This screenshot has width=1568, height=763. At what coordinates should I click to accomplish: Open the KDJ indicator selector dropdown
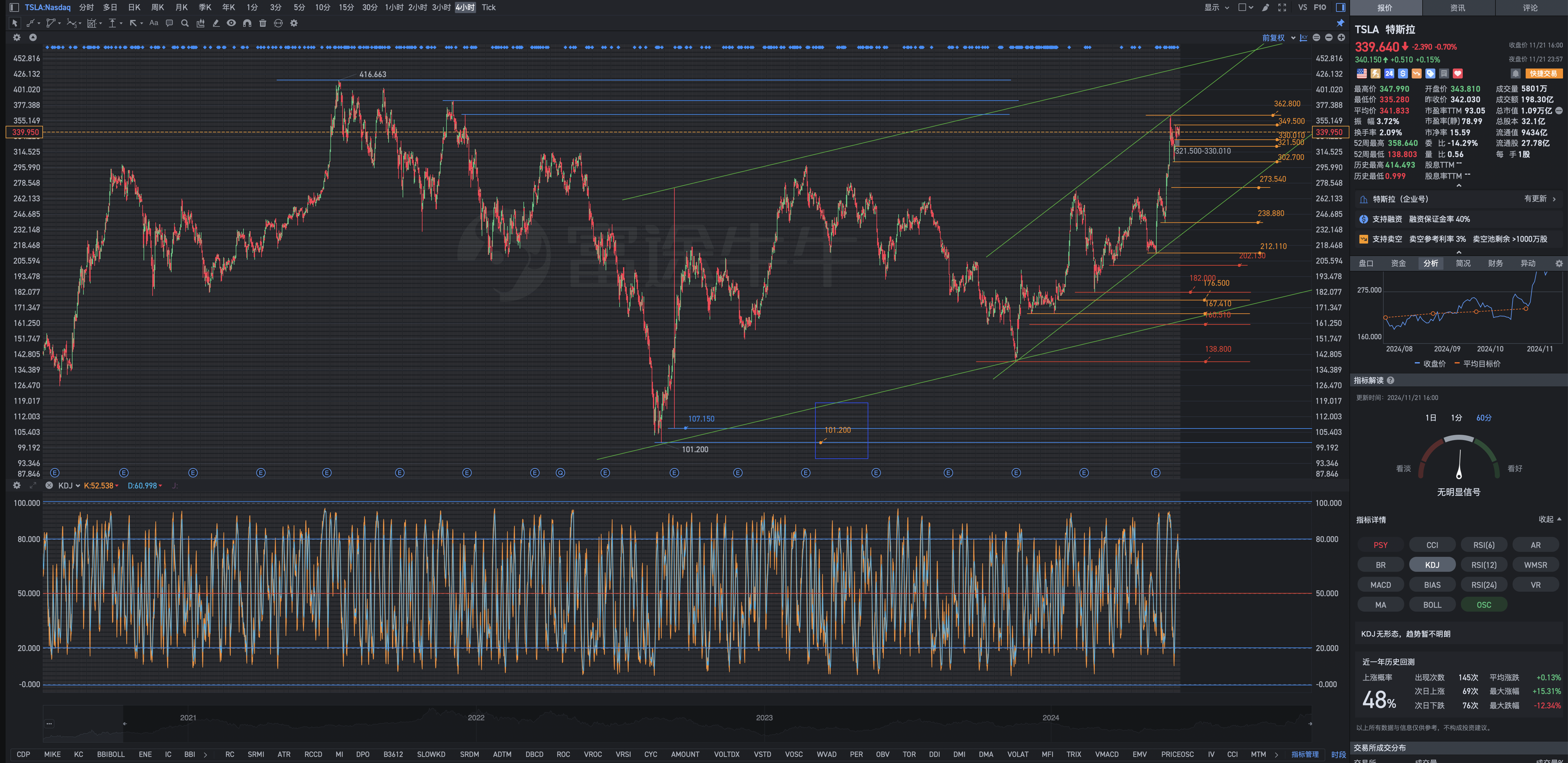pos(69,485)
